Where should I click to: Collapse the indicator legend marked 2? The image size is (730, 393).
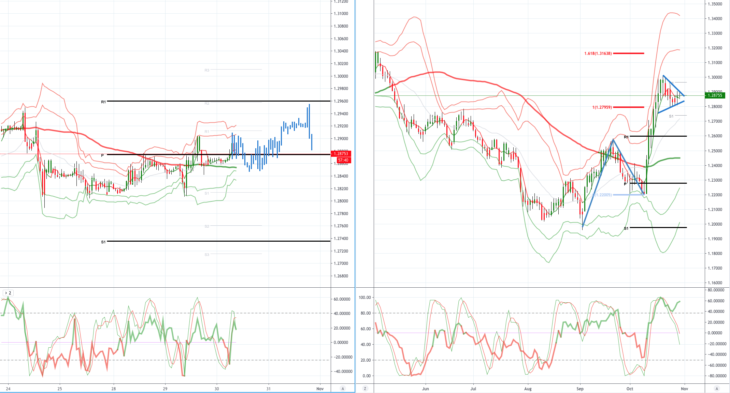(x=7, y=293)
